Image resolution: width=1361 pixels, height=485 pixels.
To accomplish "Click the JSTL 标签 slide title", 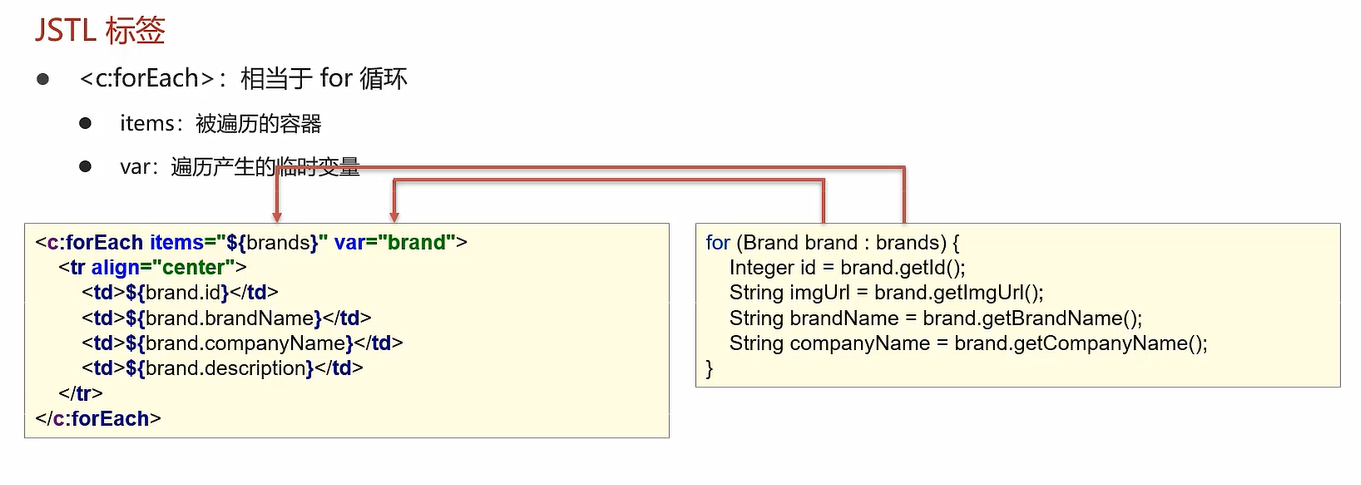I will click(x=100, y=31).
